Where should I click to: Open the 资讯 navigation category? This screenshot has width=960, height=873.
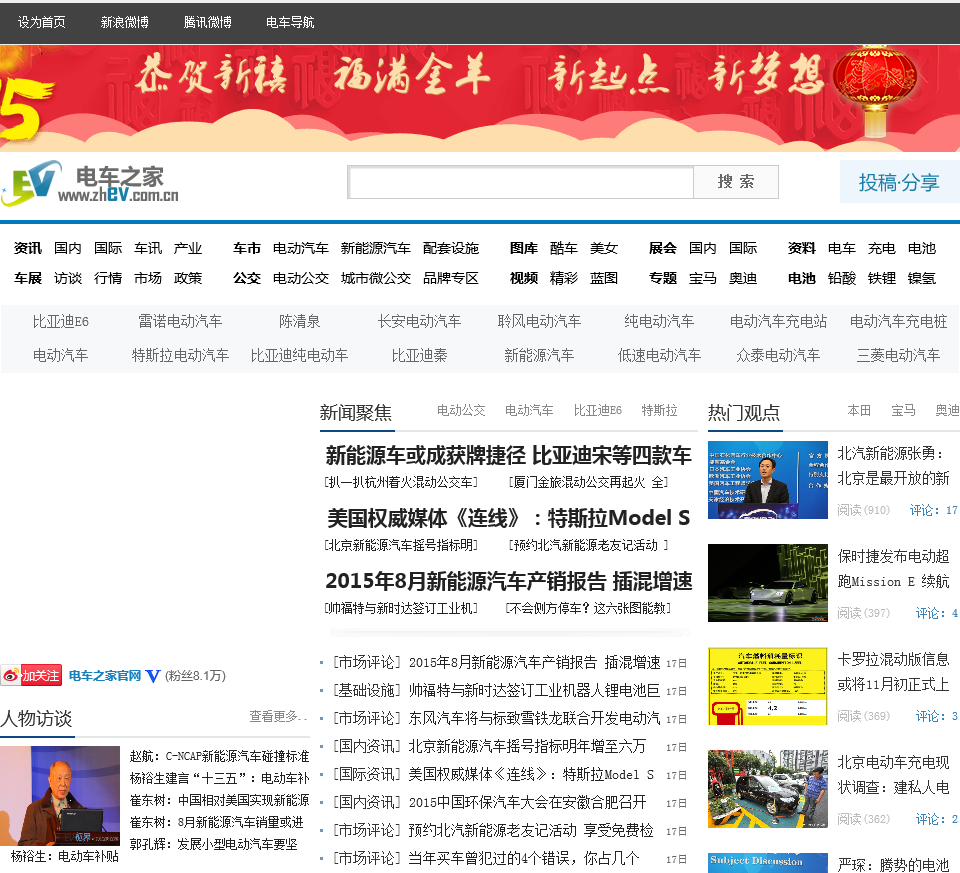[x=28, y=248]
